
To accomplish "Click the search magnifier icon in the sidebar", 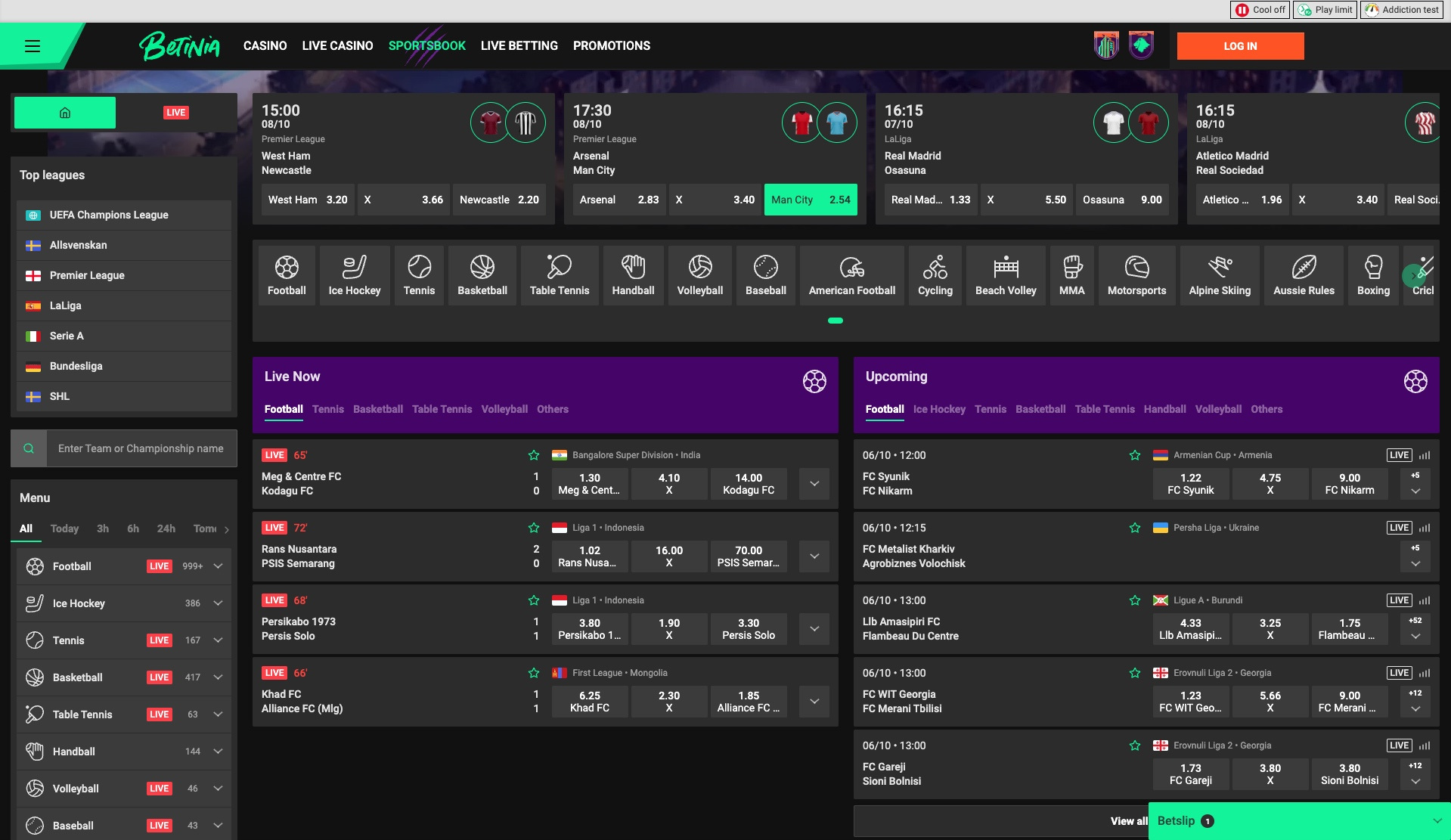I will tap(29, 448).
